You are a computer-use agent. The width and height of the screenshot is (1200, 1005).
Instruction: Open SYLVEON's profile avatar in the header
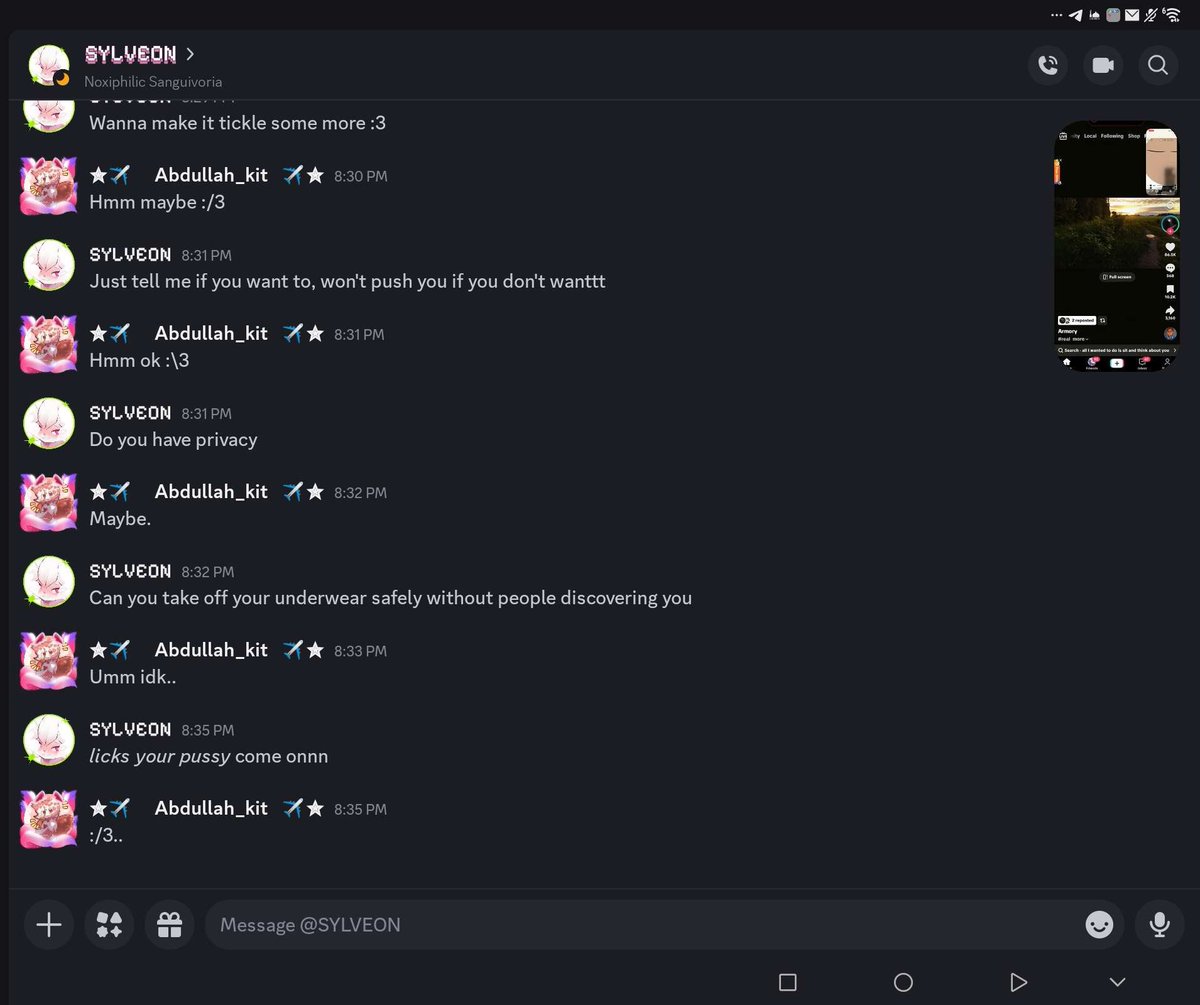49,65
